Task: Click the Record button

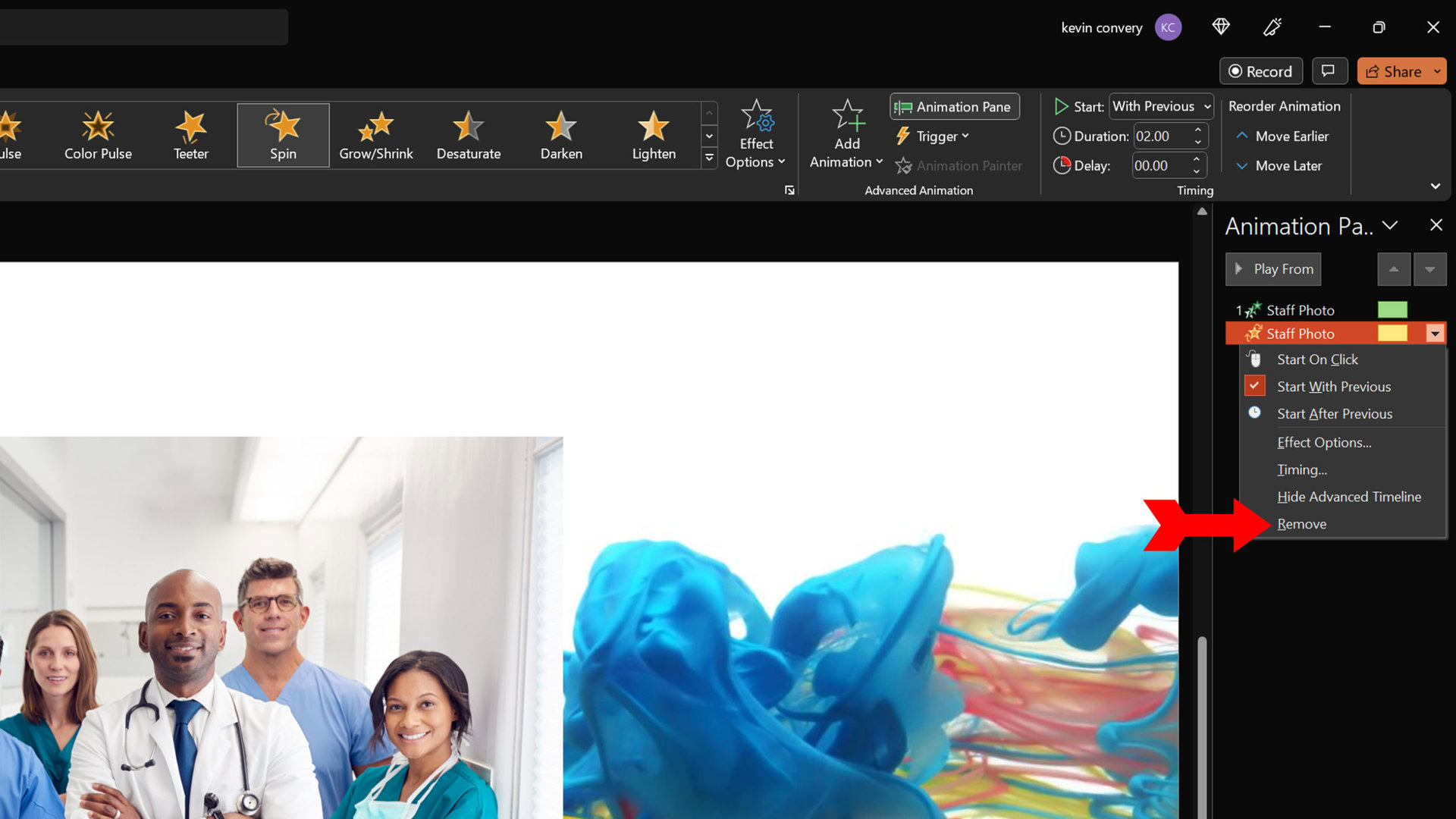Action: 1260,71
